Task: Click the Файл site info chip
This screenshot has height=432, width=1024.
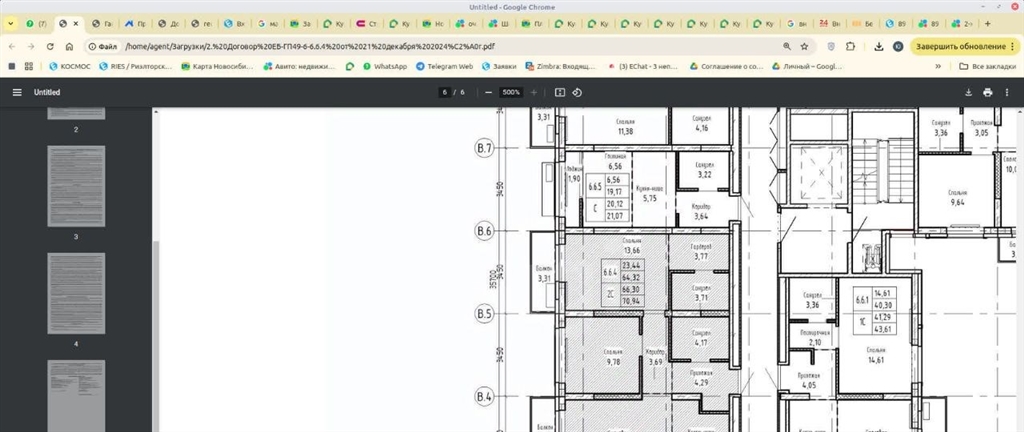Action: 103,46
